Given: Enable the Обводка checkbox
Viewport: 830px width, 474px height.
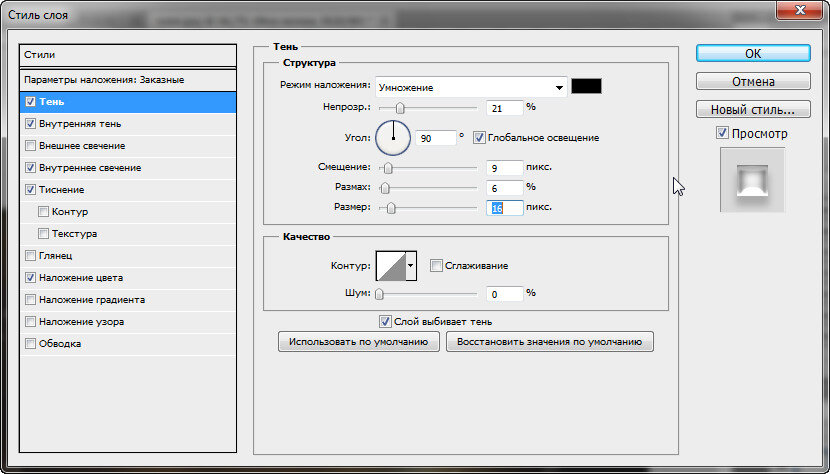Looking at the screenshot, I should (x=31, y=344).
